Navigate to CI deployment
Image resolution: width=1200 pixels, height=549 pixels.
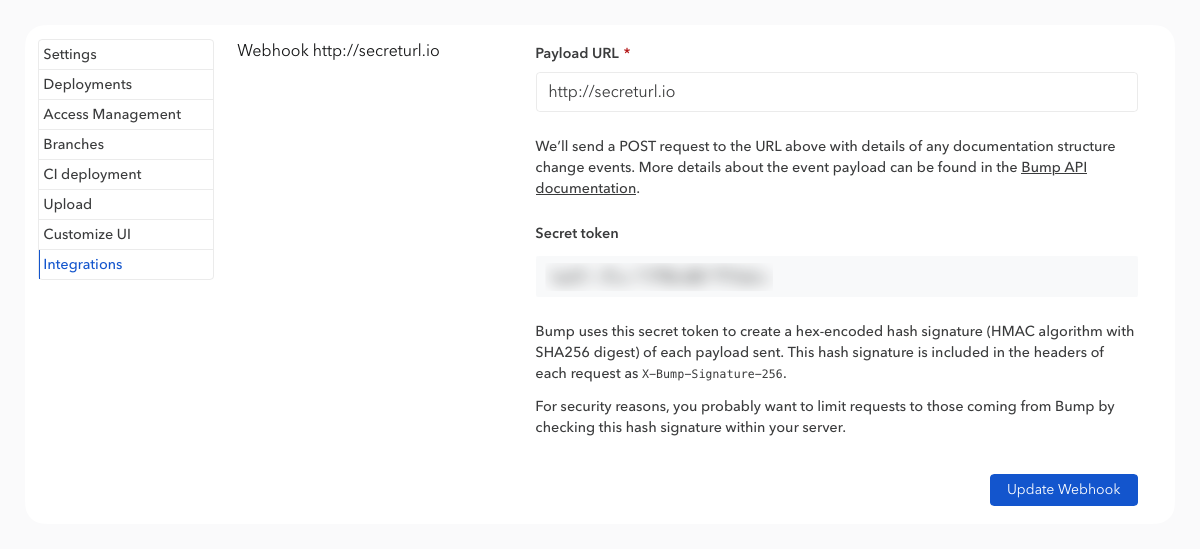(92, 174)
